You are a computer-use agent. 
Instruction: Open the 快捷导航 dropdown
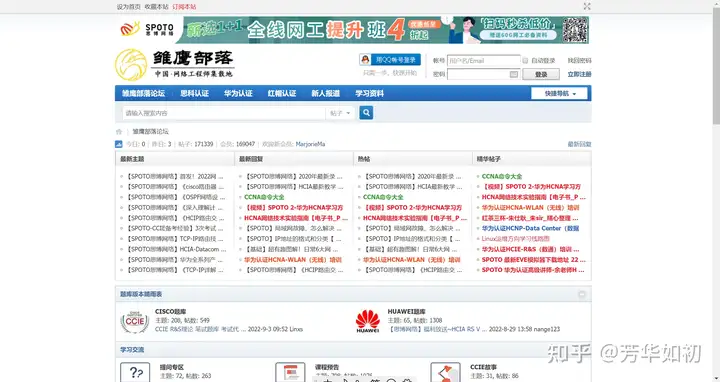point(559,93)
